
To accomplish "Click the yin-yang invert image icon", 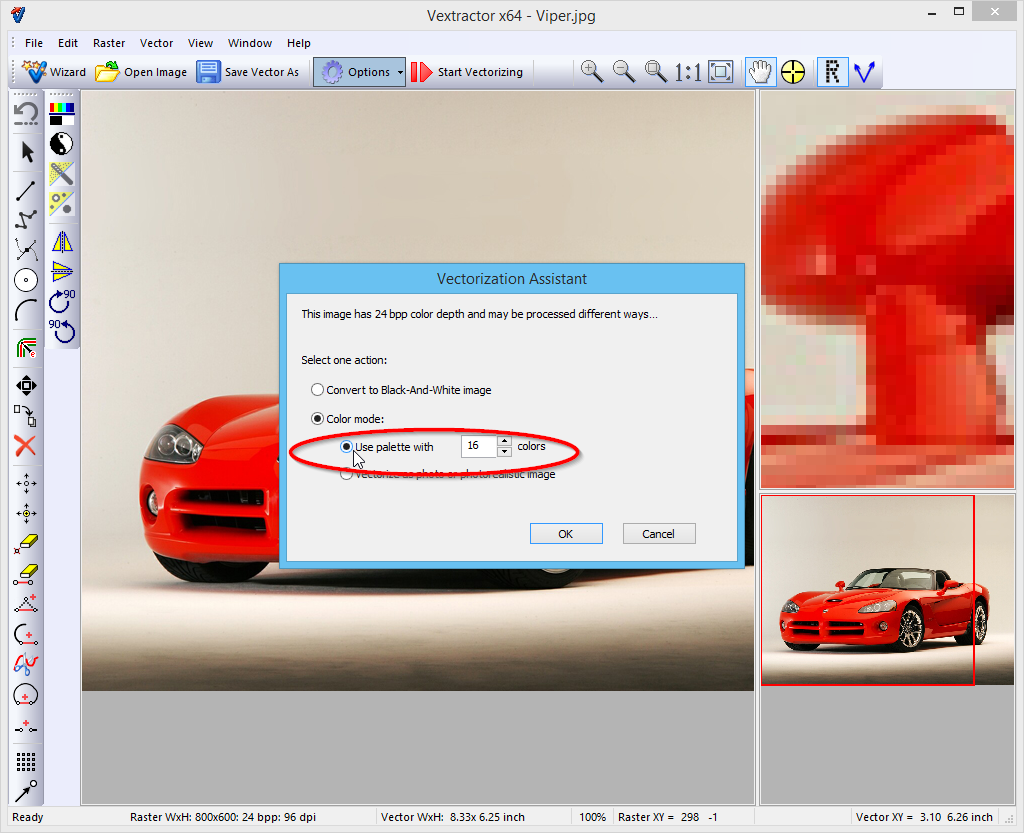I will tap(62, 143).
